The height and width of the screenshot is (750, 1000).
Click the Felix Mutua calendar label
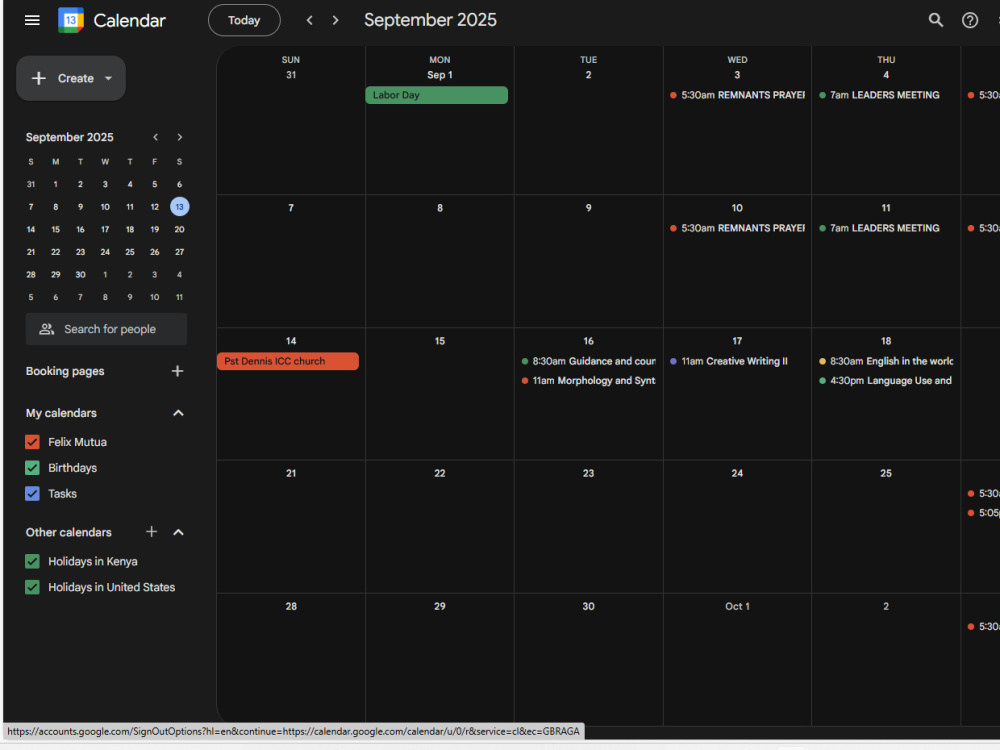(x=78, y=442)
